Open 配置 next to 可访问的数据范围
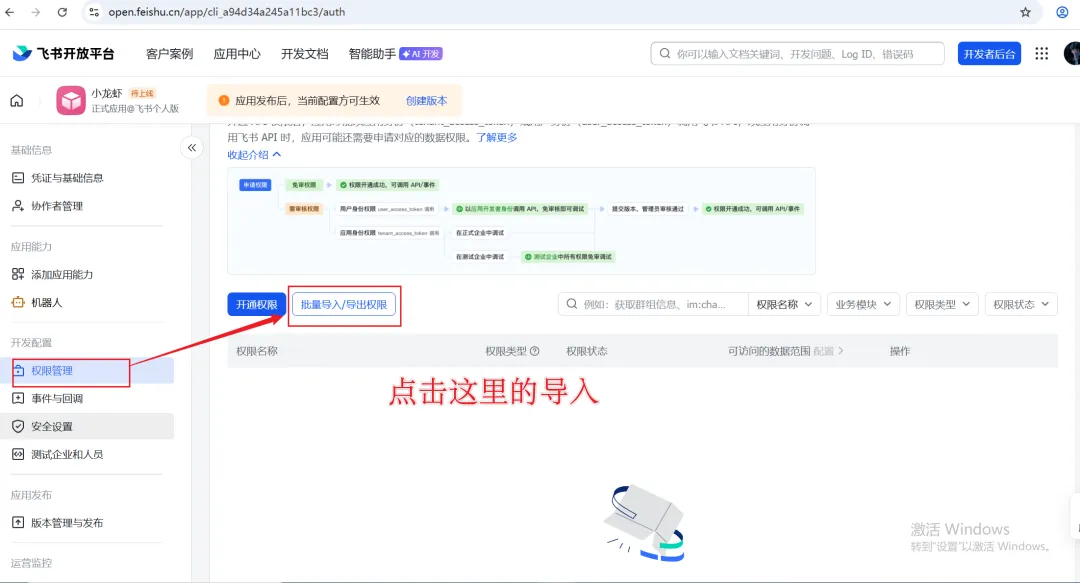1080x583 pixels. tap(828, 351)
